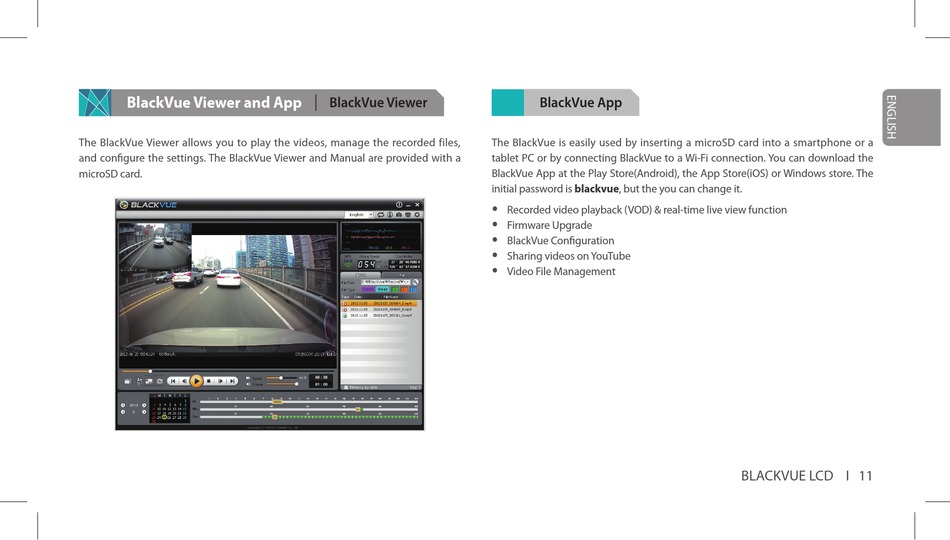
Task: Click the driving speed display 054
Action: click(366, 264)
